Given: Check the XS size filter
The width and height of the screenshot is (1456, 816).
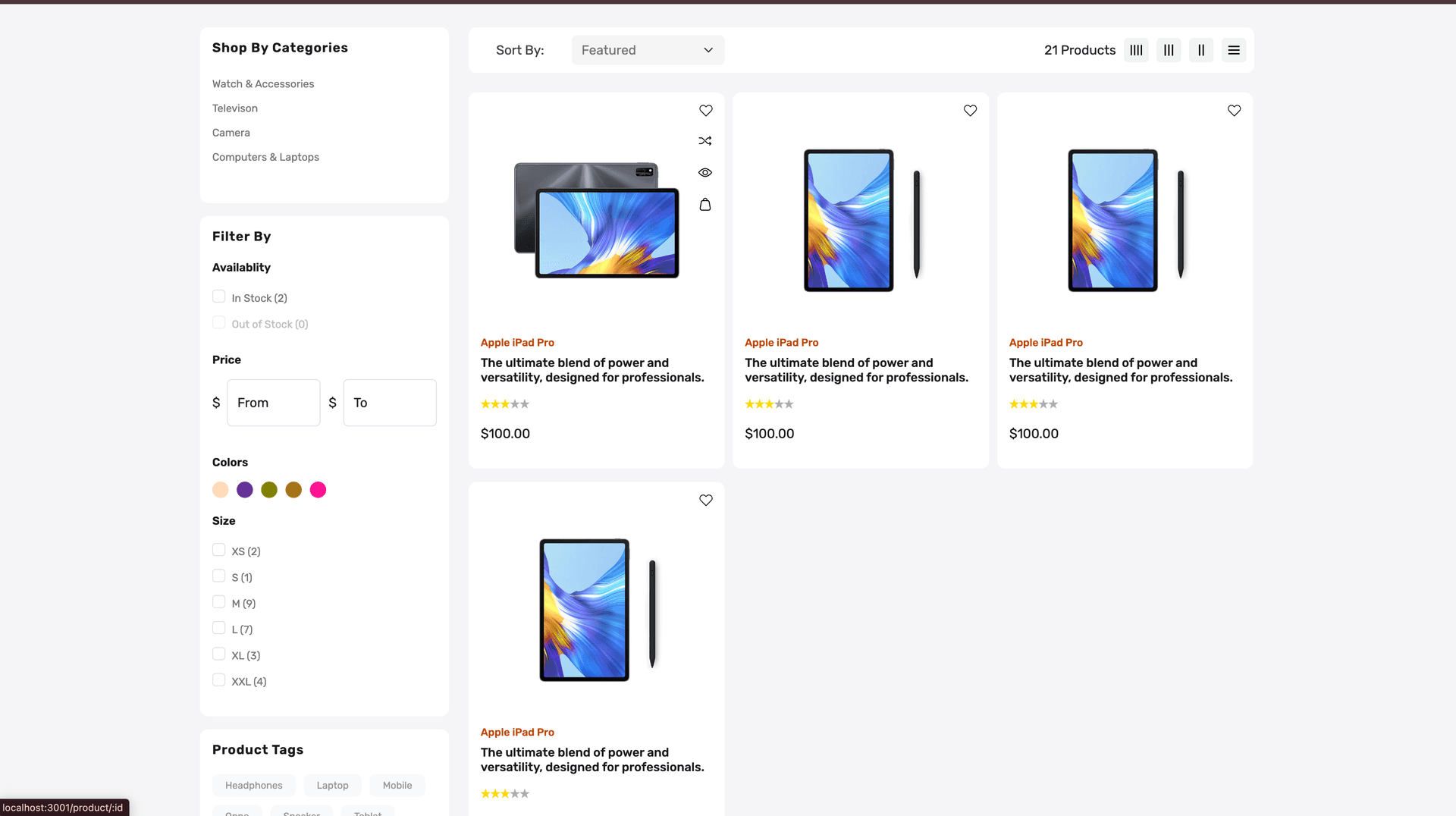Looking at the screenshot, I should (x=219, y=550).
